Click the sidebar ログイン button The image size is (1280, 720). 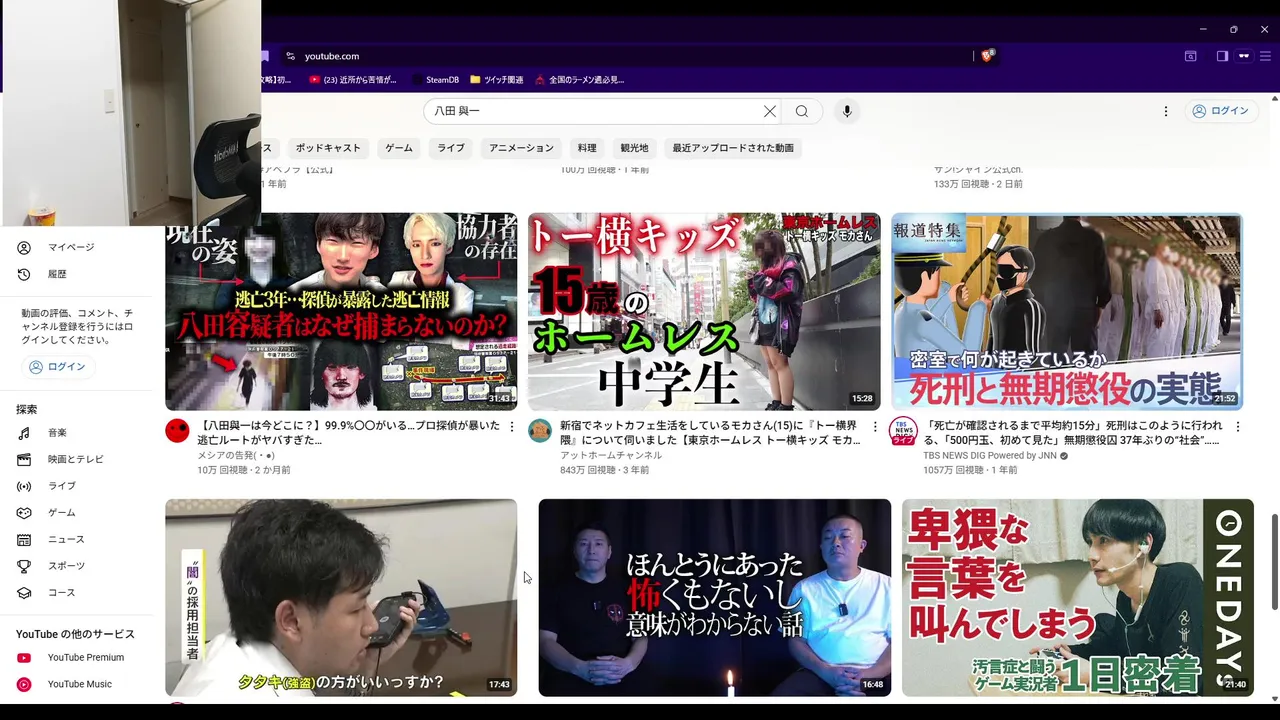coord(57,367)
